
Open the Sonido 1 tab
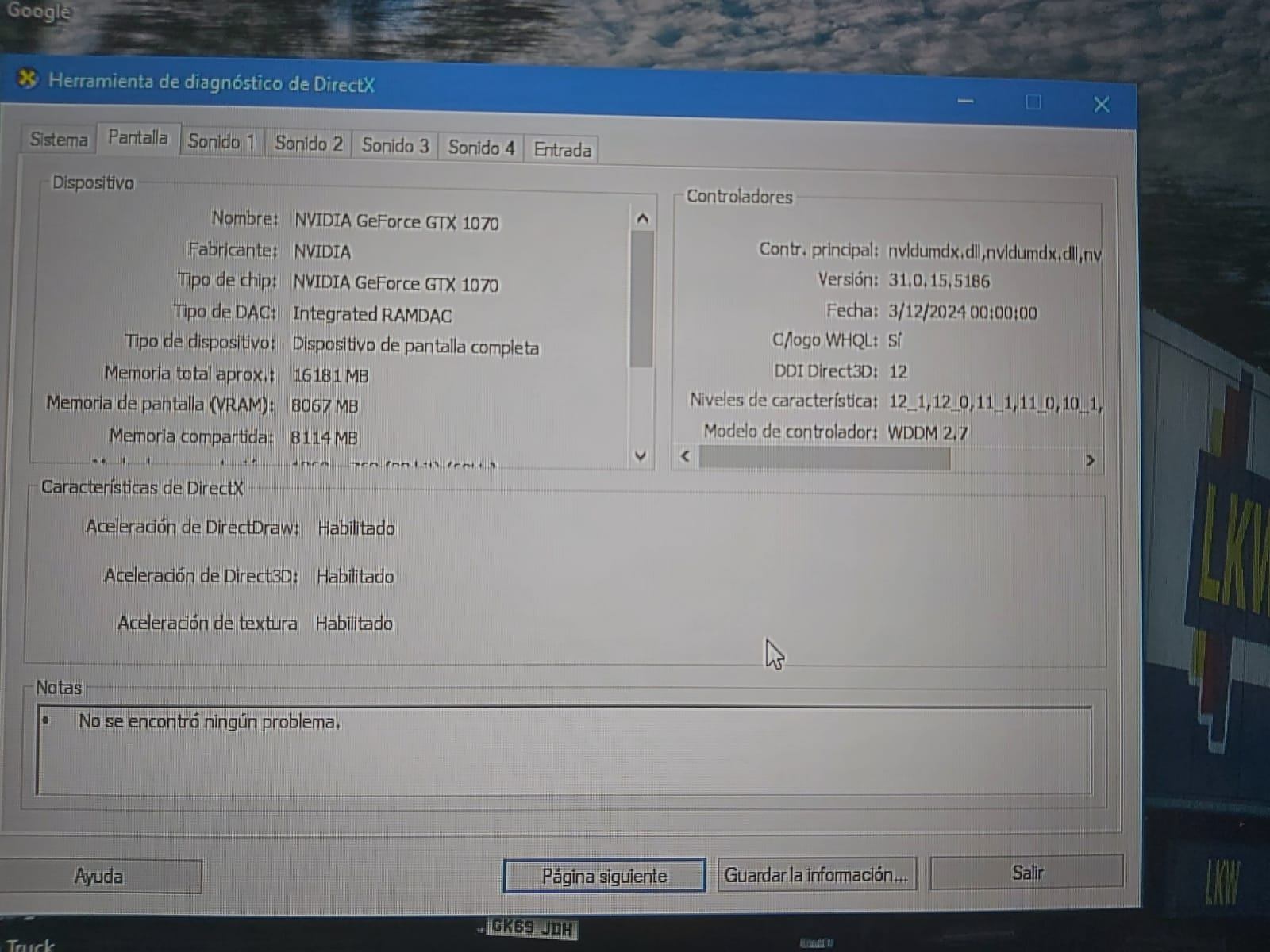221,142
